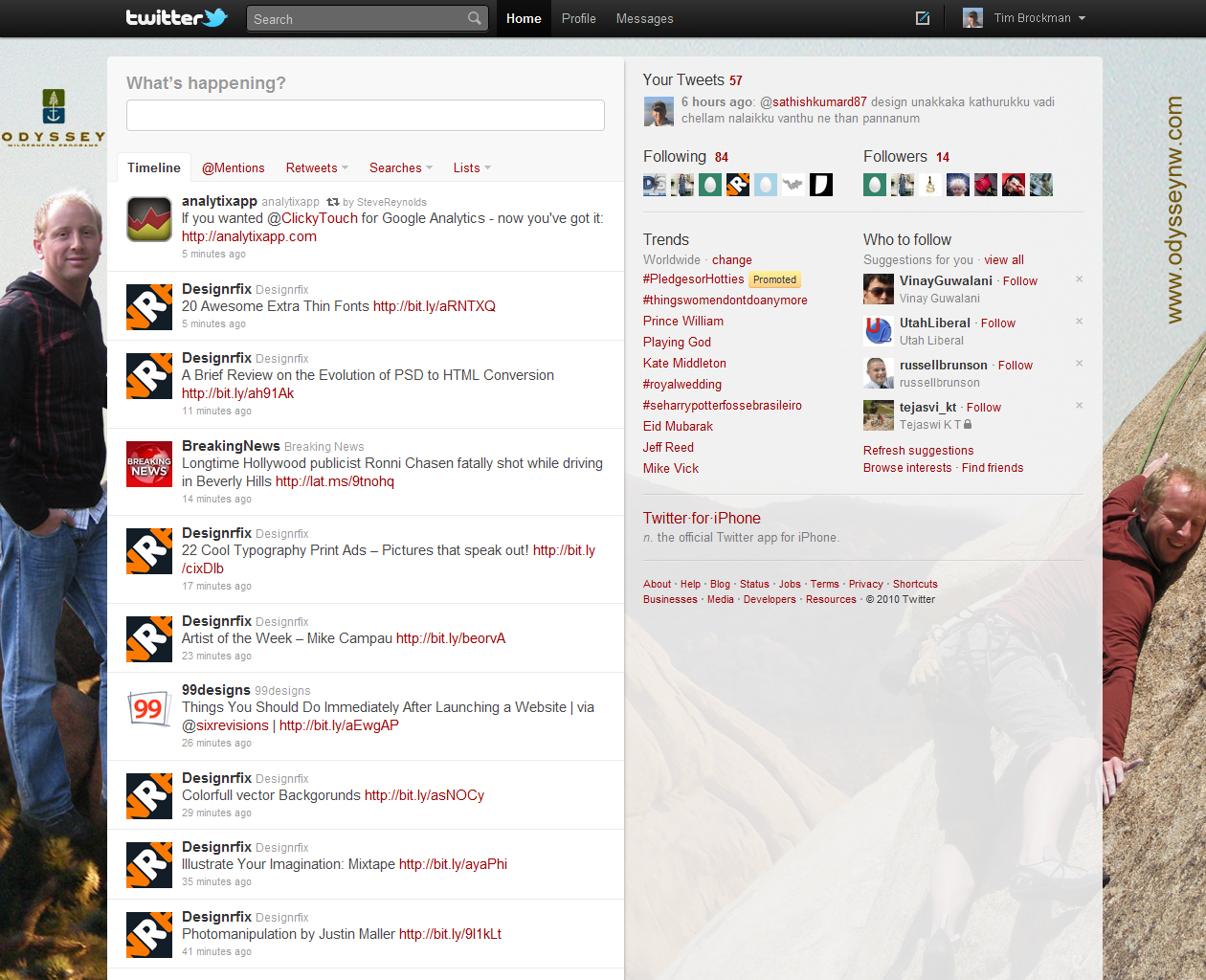The width and height of the screenshot is (1206, 980).
Task: Open the #PledgesorHotties trend
Action: click(694, 279)
